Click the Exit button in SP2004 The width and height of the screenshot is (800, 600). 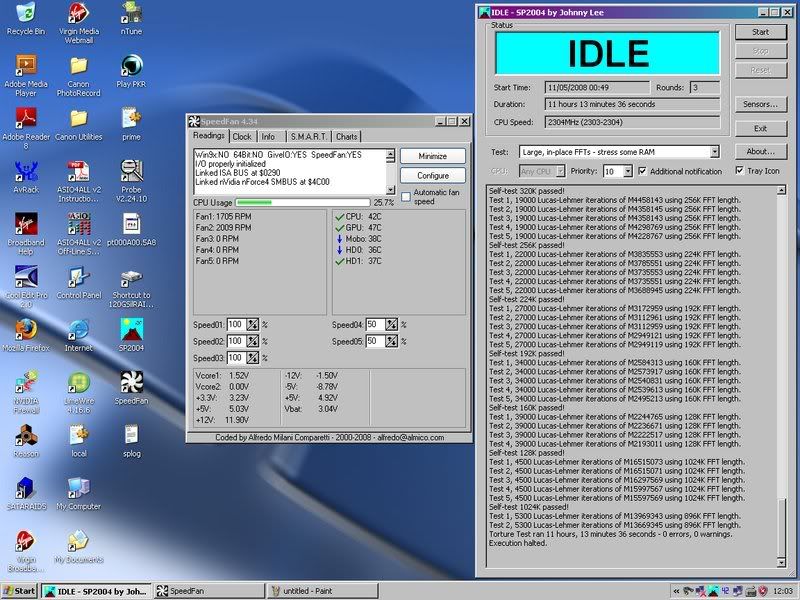(760, 129)
